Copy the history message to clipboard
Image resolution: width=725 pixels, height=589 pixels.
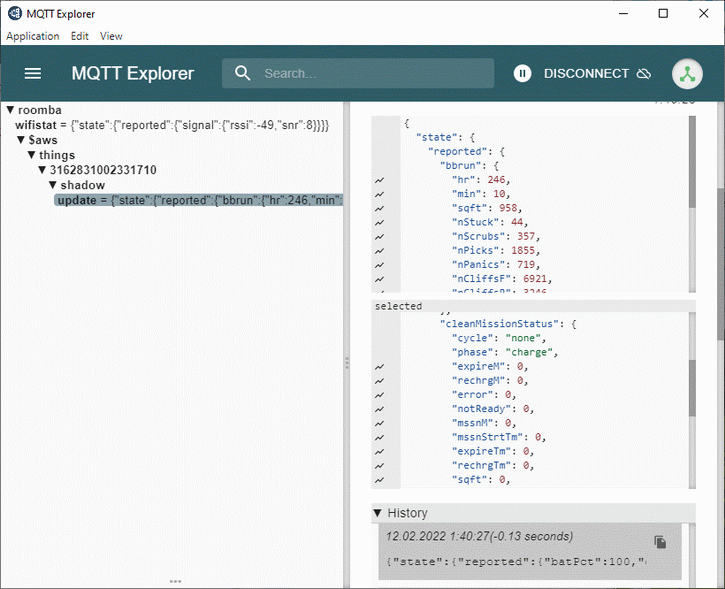pyautogui.click(x=660, y=542)
